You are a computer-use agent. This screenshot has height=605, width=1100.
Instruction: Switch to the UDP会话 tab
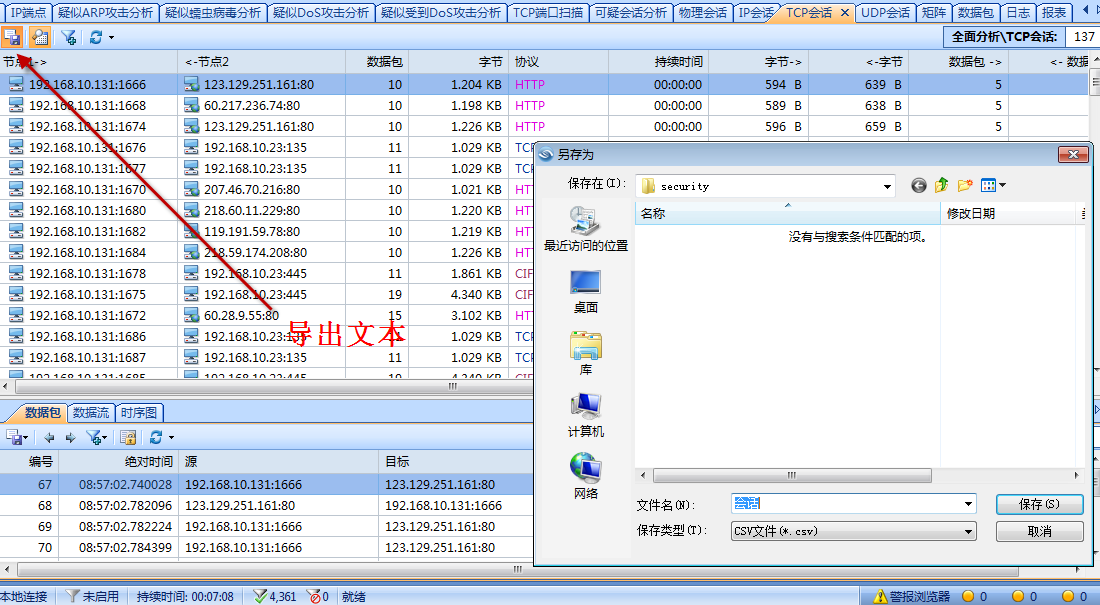[x=885, y=13]
